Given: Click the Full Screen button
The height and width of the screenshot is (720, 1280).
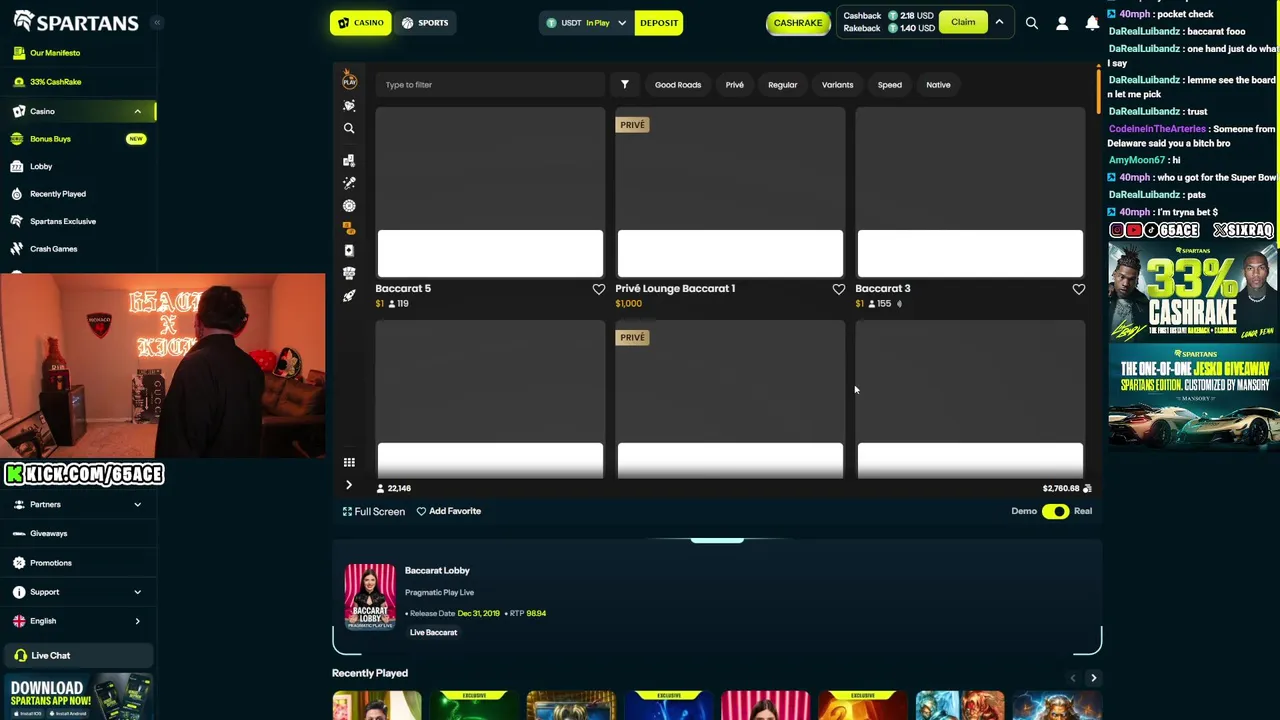Looking at the screenshot, I should pyautogui.click(x=374, y=511).
